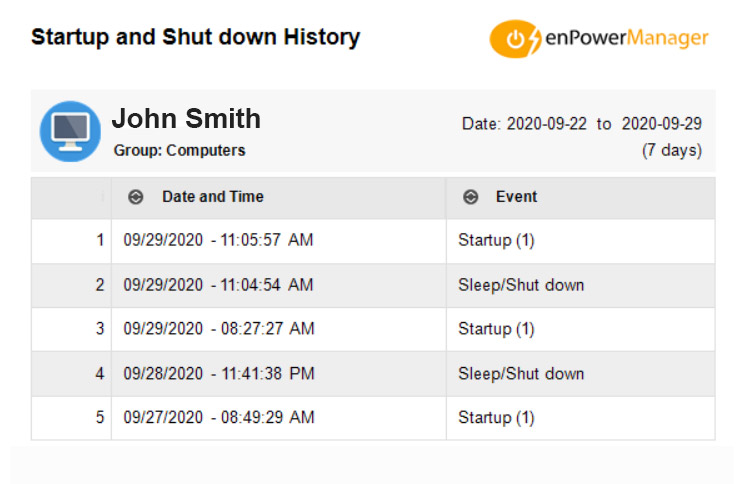Click the orange power logo icon
The image size is (751, 484).
tap(515, 39)
